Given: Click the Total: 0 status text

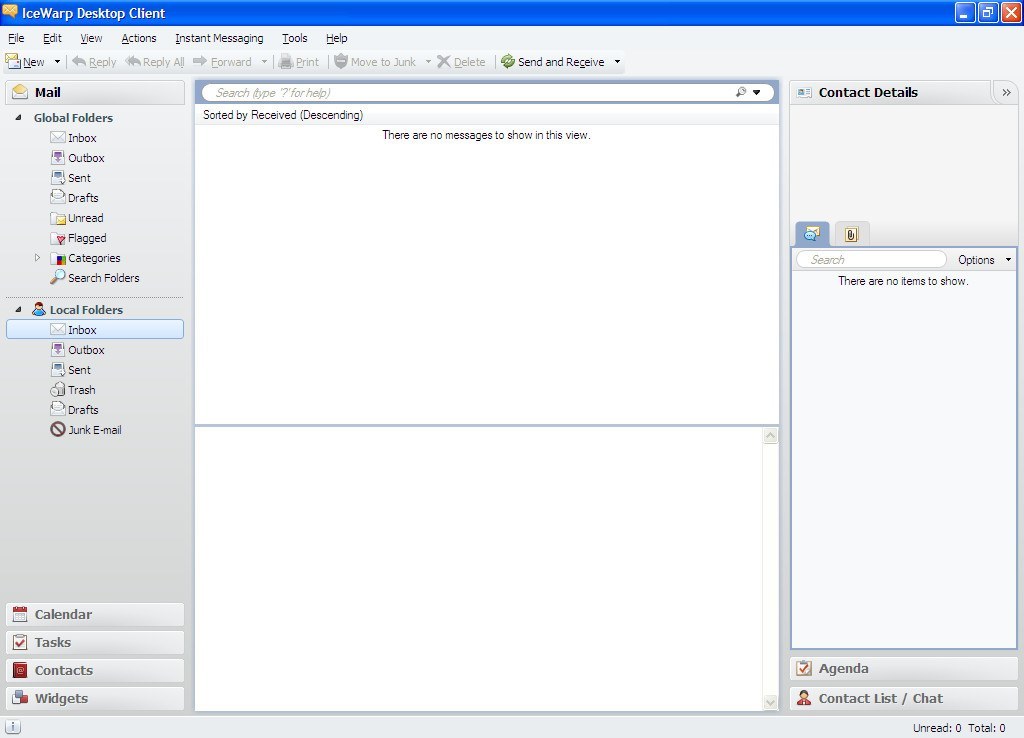Looking at the screenshot, I should (x=987, y=728).
